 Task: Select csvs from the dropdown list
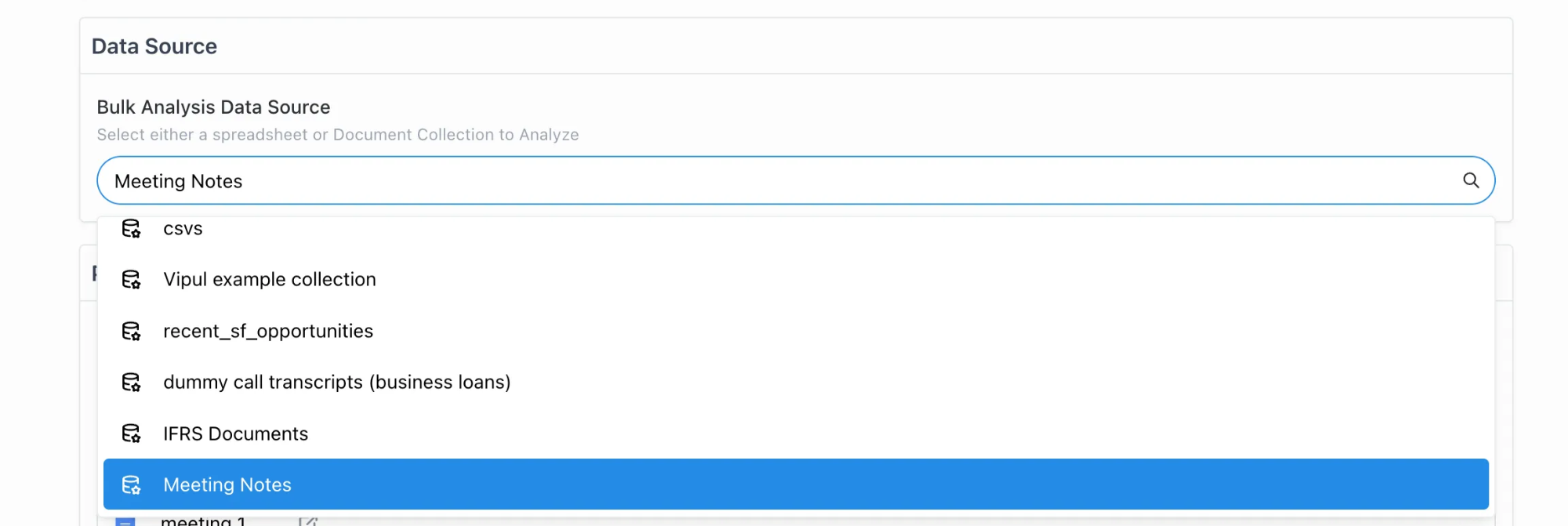point(183,229)
